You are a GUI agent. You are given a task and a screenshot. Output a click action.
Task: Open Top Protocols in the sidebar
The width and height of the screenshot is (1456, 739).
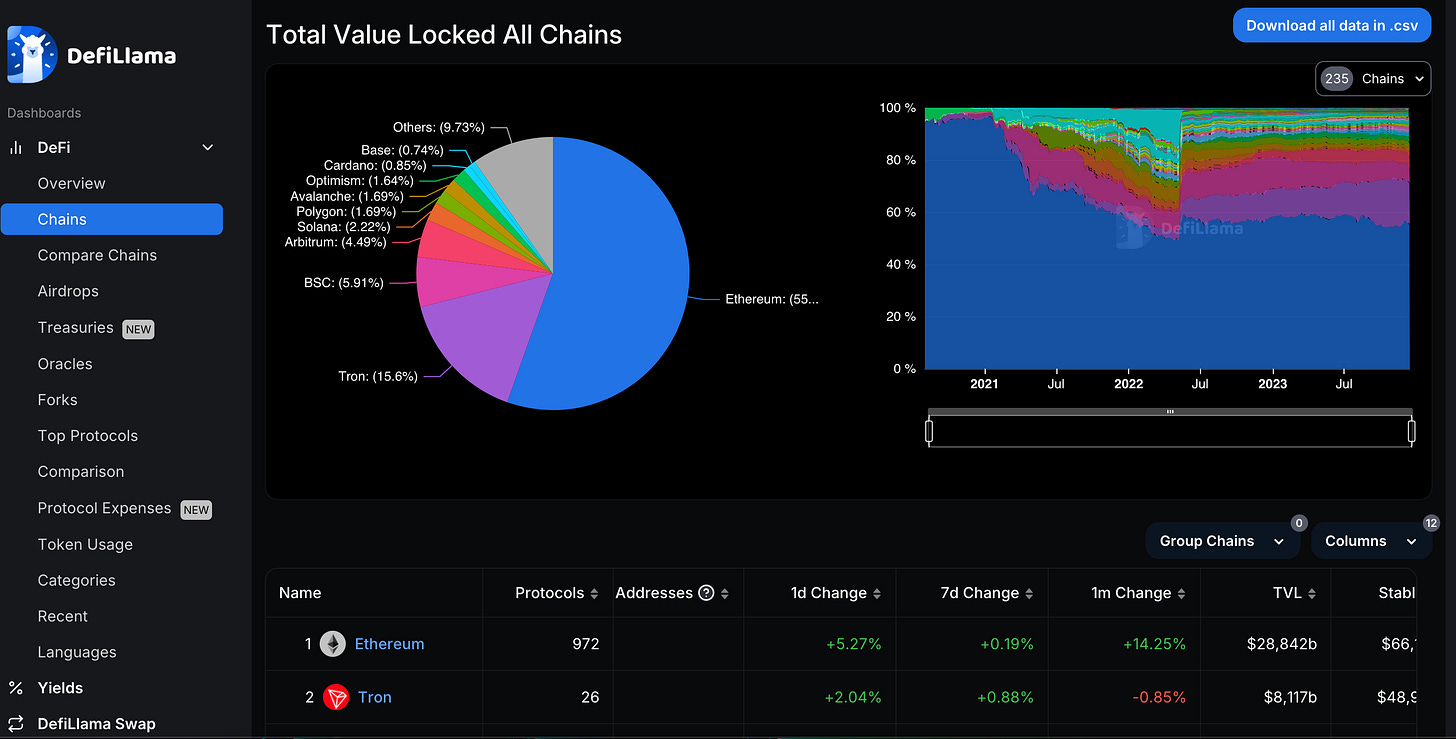[x=88, y=436]
